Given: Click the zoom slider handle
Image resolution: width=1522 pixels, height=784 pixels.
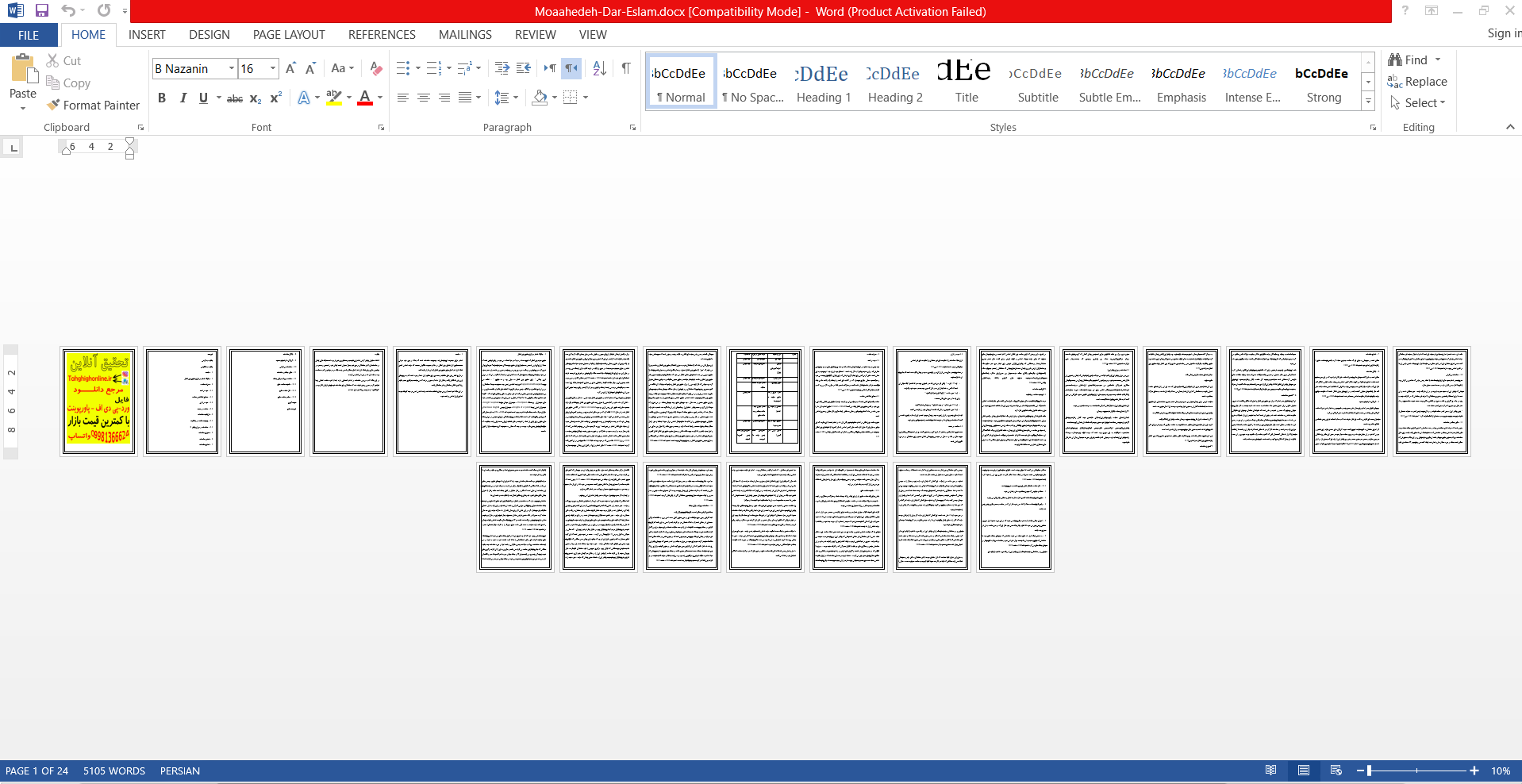Looking at the screenshot, I should [1369, 771].
